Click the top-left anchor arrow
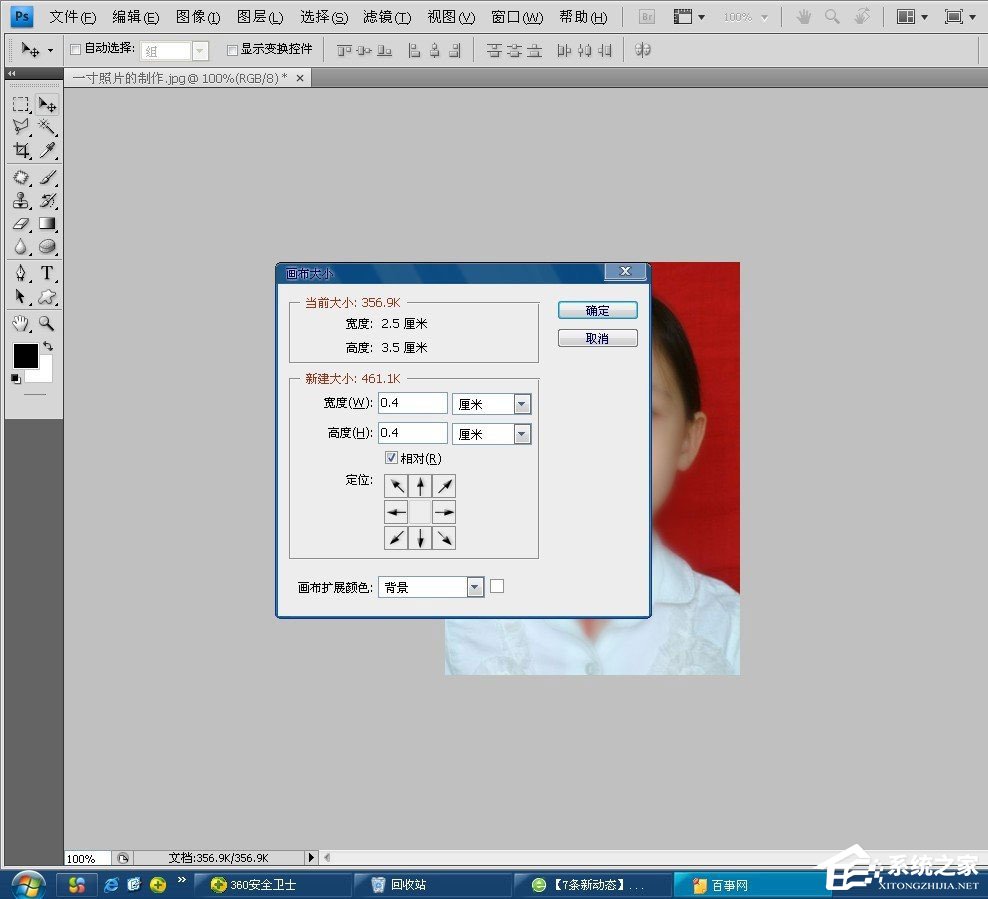 coord(397,486)
